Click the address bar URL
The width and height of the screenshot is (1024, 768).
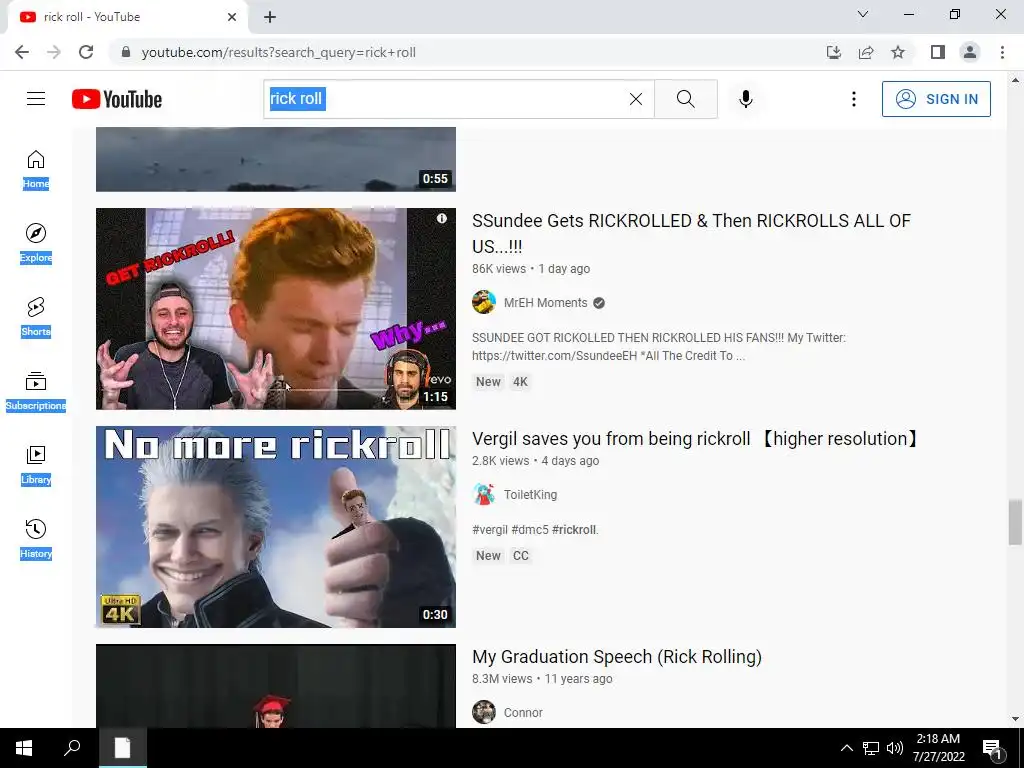[x=278, y=52]
